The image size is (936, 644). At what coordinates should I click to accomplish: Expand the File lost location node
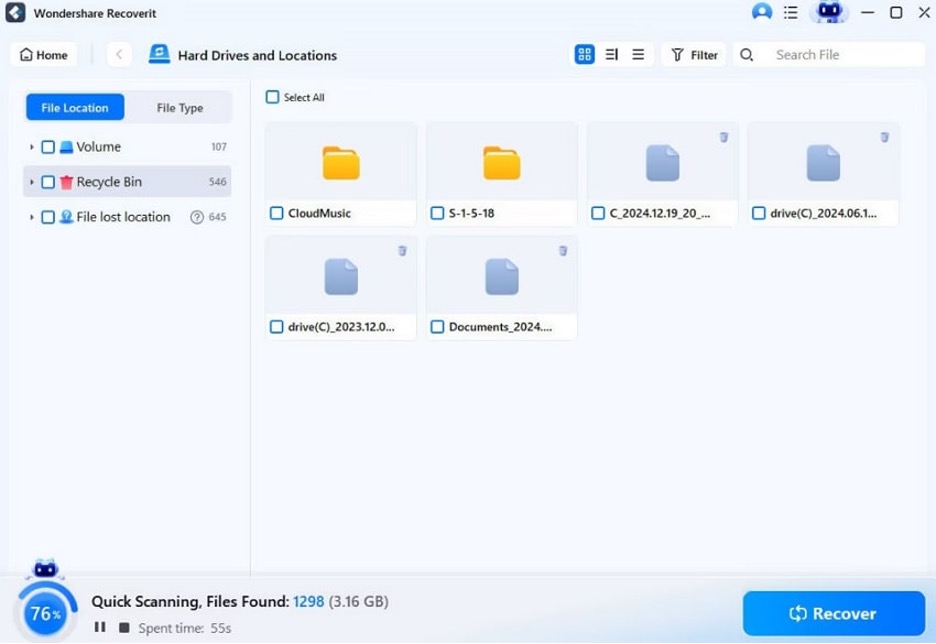(x=32, y=217)
